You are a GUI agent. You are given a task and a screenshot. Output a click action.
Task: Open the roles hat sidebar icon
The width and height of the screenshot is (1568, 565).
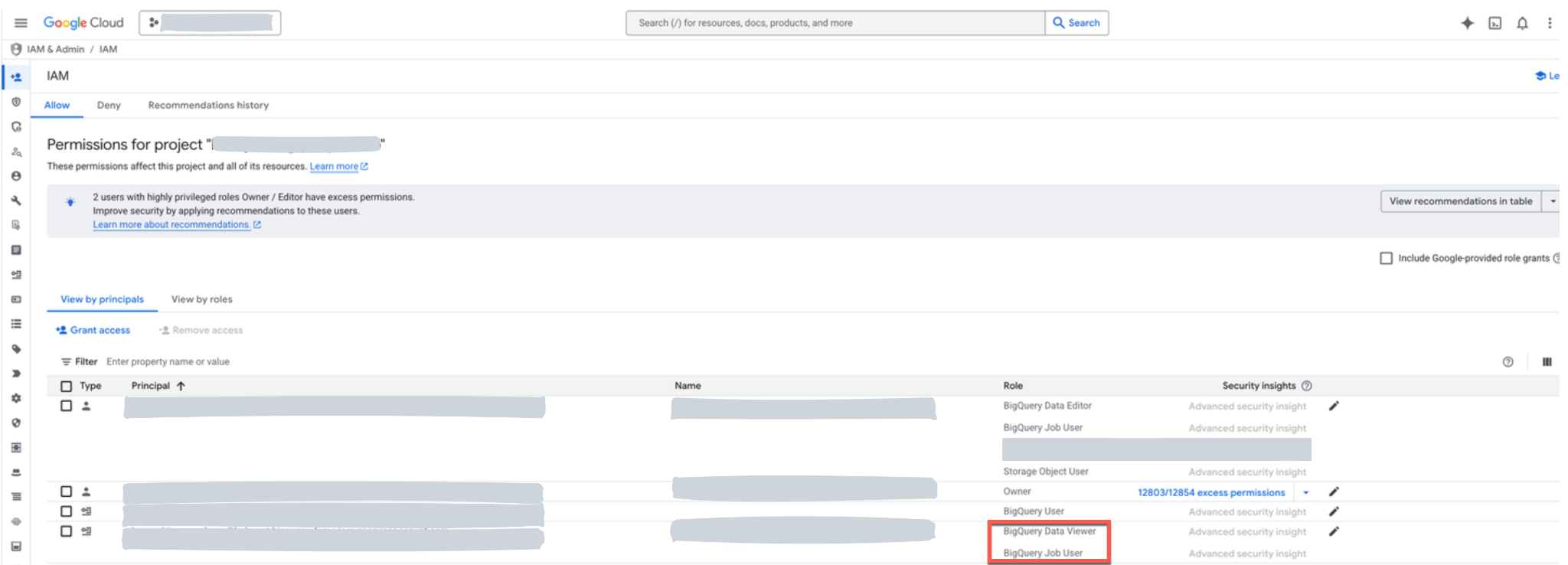click(16, 472)
